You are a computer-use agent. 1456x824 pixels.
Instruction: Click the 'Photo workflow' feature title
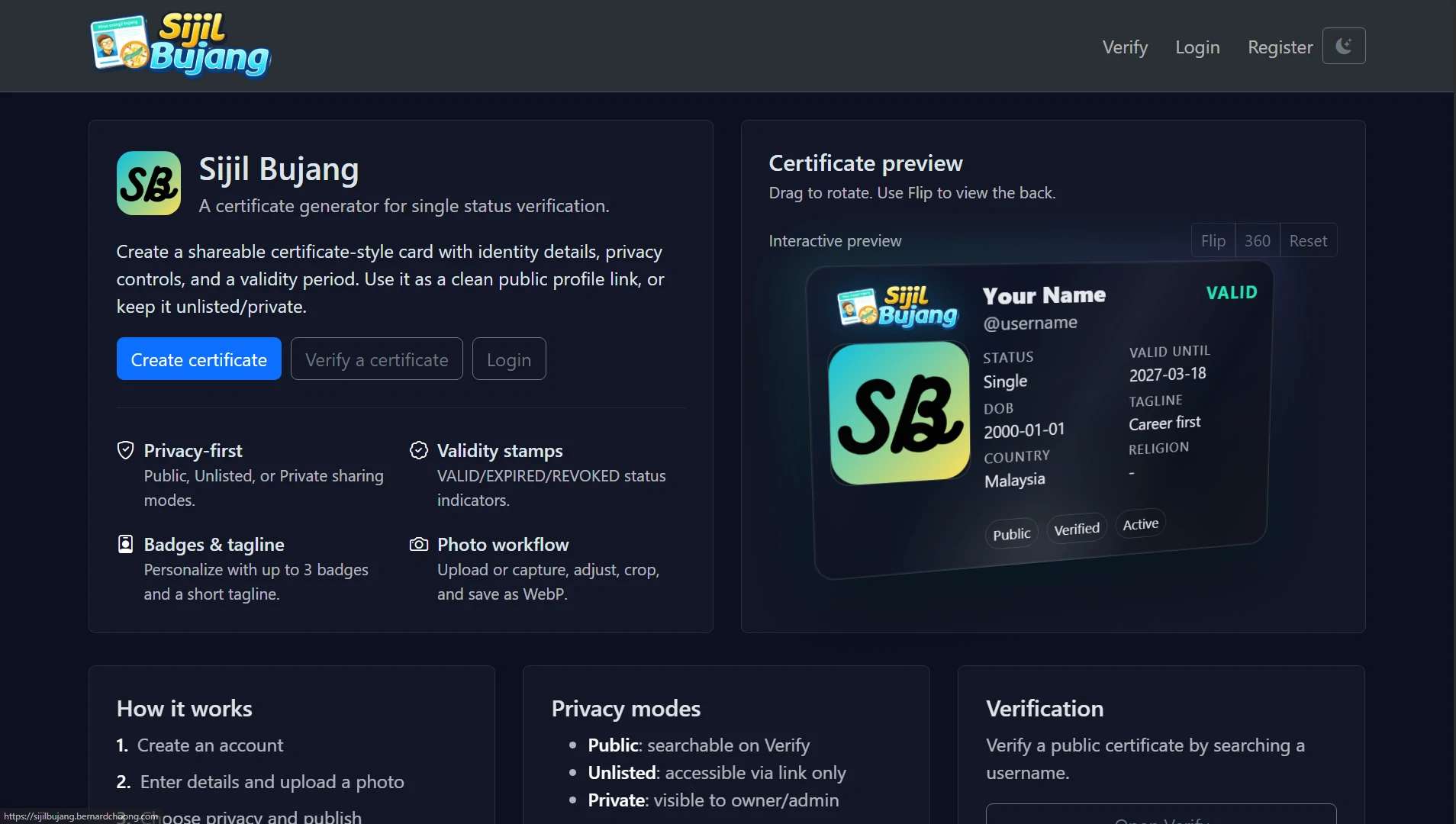point(503,544)
